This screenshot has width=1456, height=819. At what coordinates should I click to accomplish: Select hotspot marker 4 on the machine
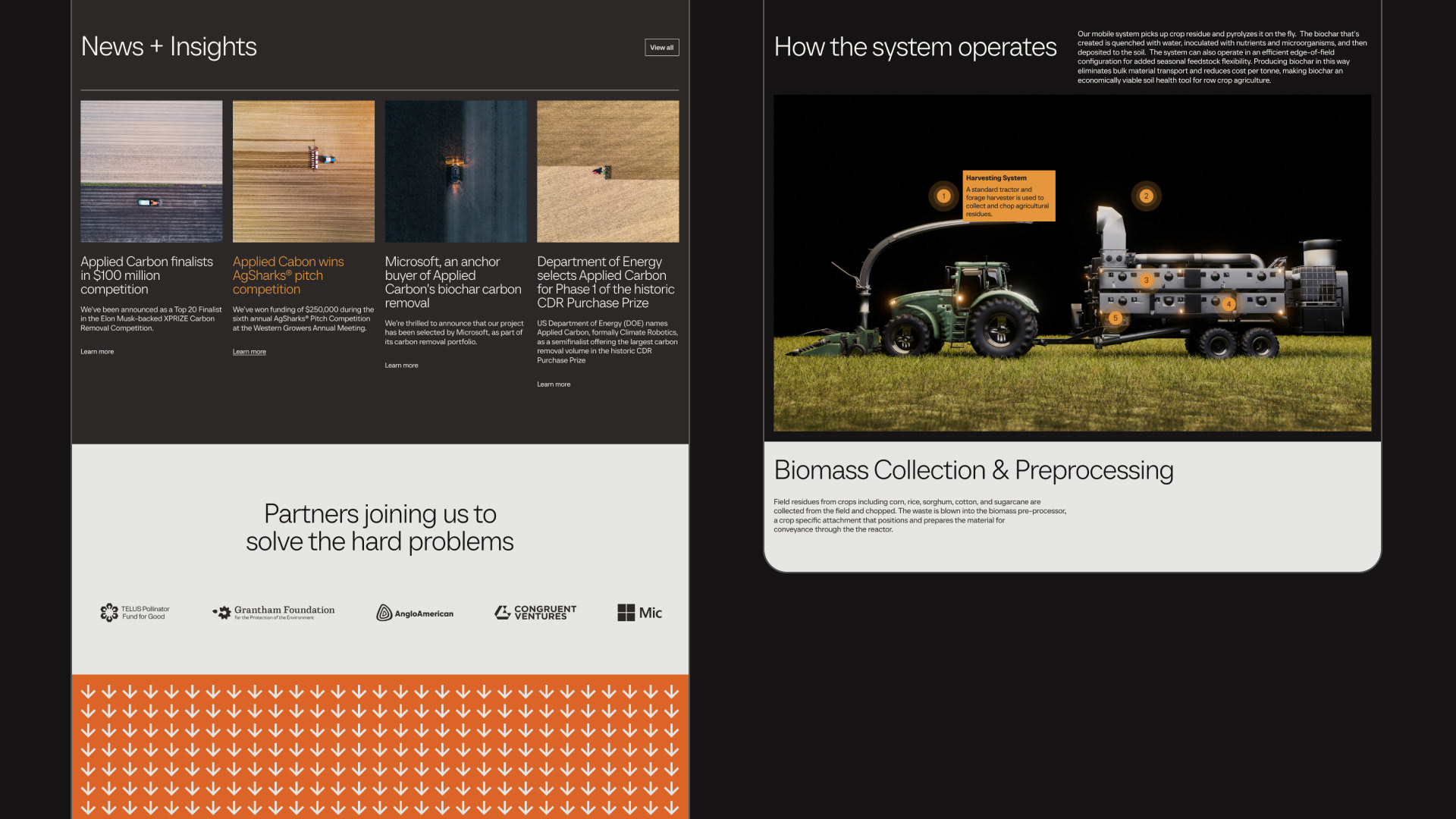pyautogui.click(x=1228, y=304)
